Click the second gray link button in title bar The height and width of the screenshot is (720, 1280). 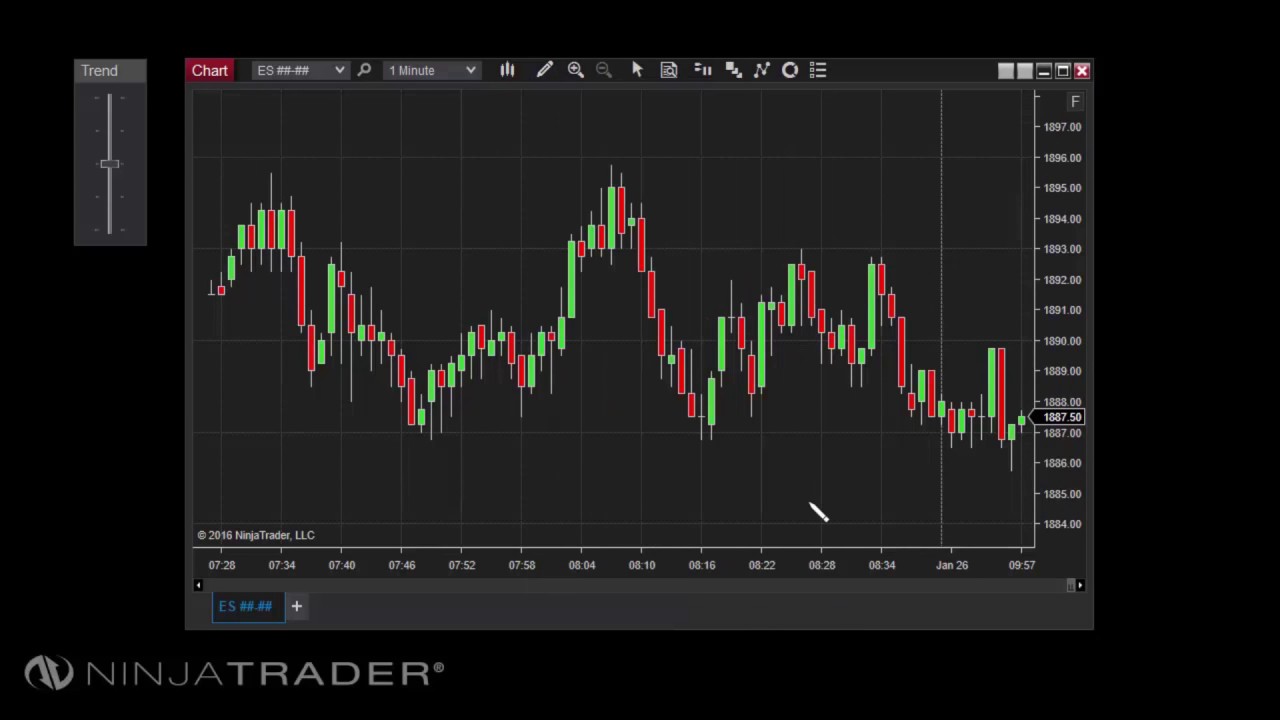[x=1024, y=71]
